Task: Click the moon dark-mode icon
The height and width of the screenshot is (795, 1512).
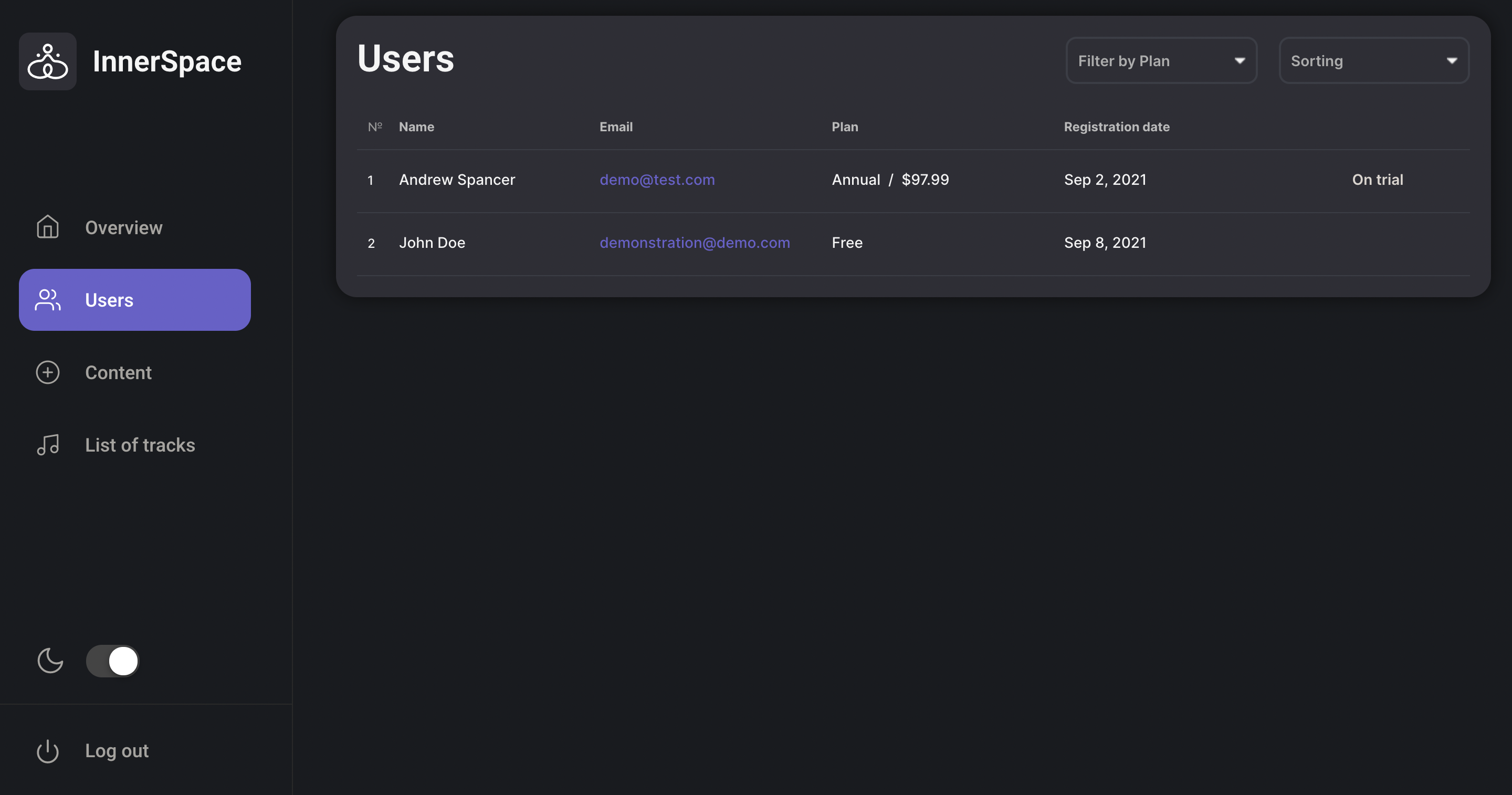Action: [50, 661]
